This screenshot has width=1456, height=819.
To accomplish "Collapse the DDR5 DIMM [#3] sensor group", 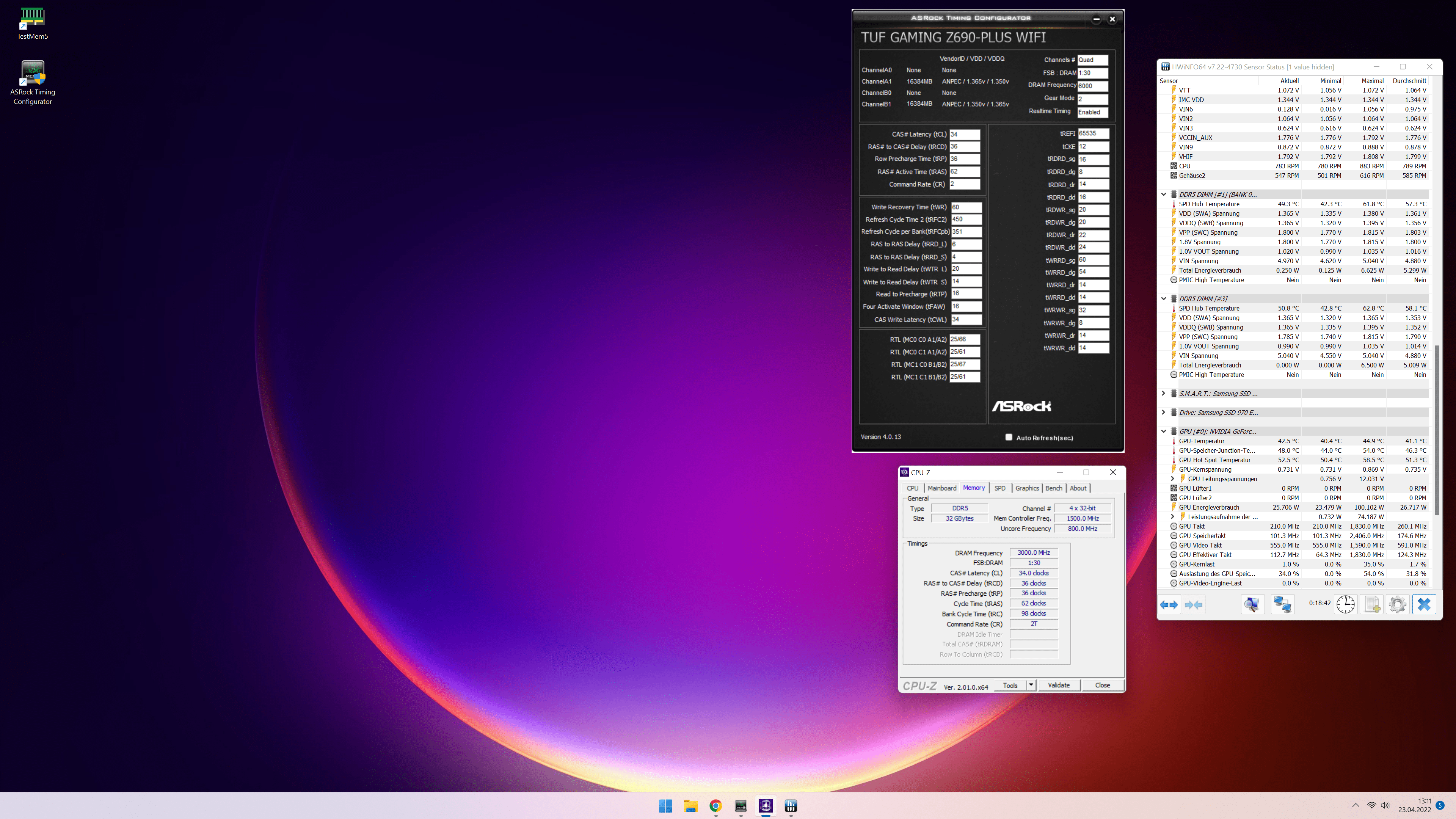I will click(x=1163, y=298).
